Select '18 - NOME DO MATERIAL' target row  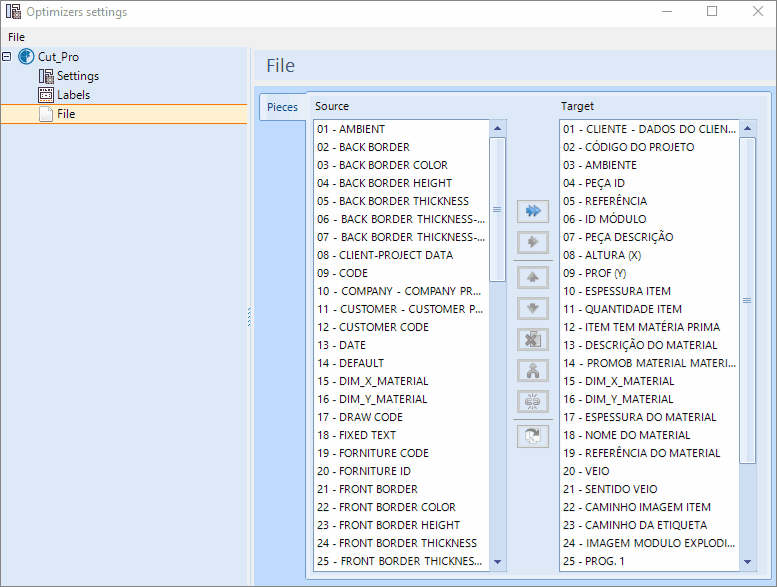point(650,435)
